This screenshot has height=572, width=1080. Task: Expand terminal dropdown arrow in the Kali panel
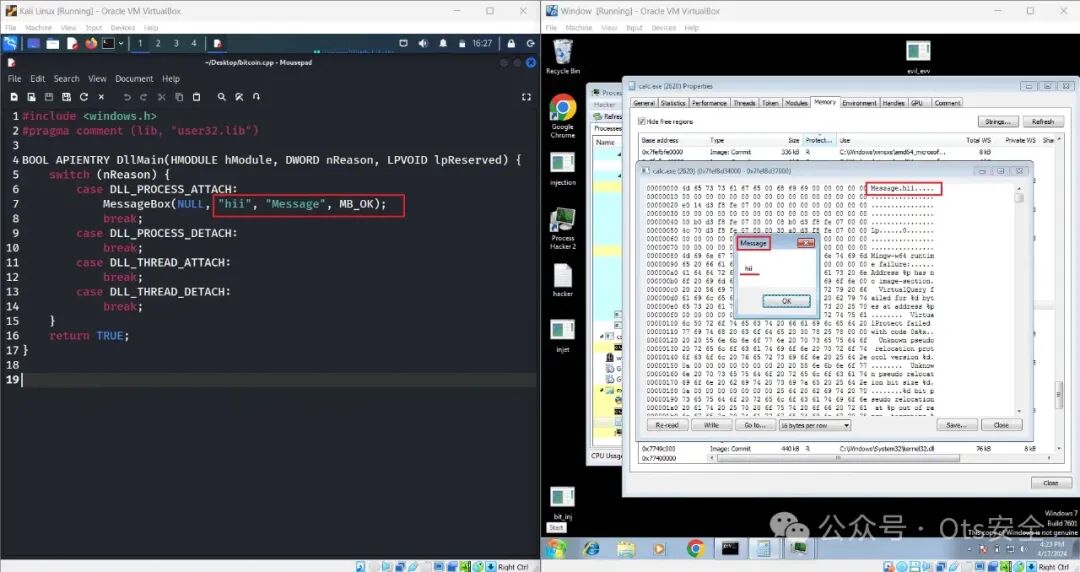[121, 43]
